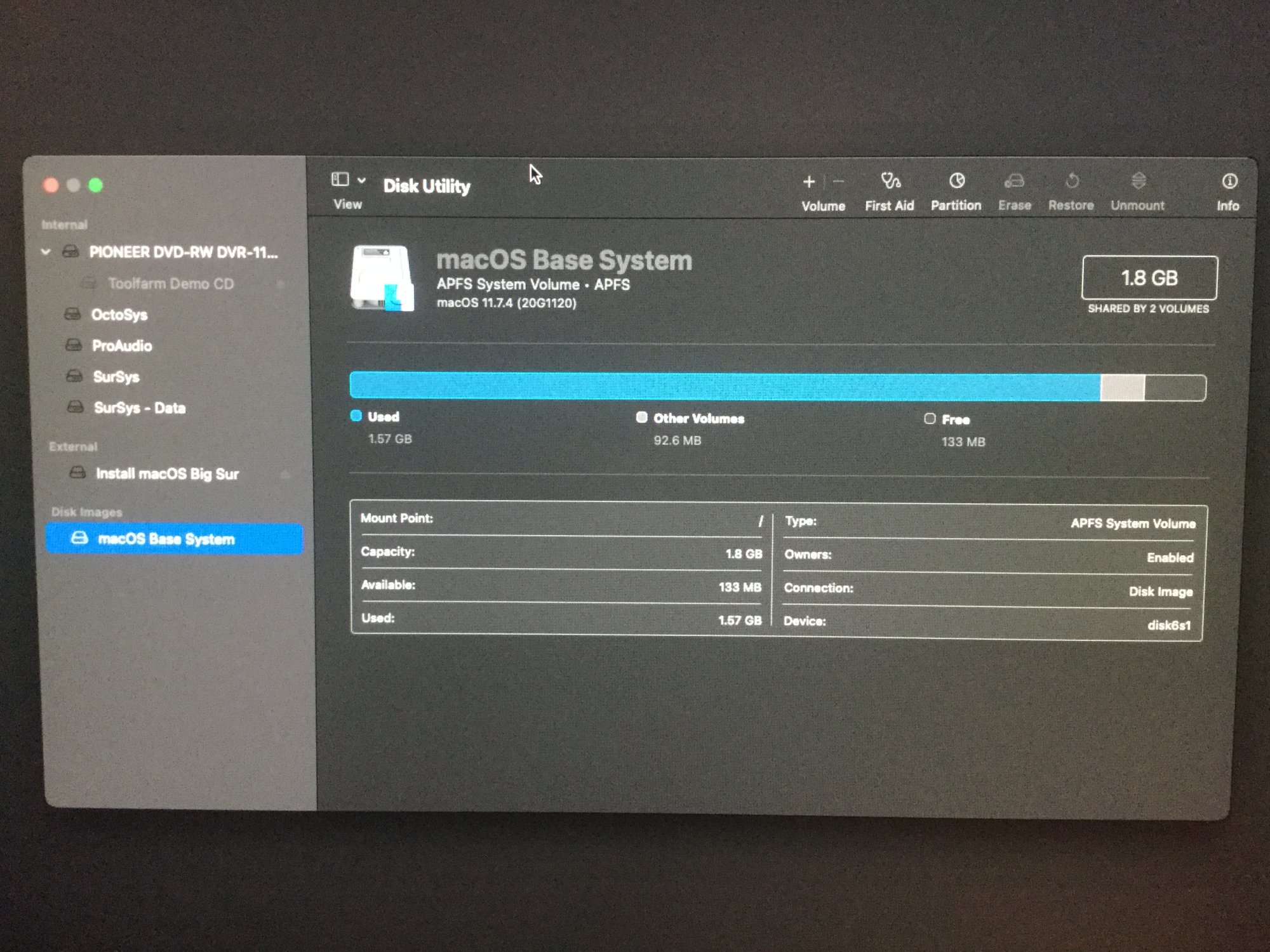Screen dimensions: 1270x952
Task: Select the ProAudio volume
Action: coord(121,346)
